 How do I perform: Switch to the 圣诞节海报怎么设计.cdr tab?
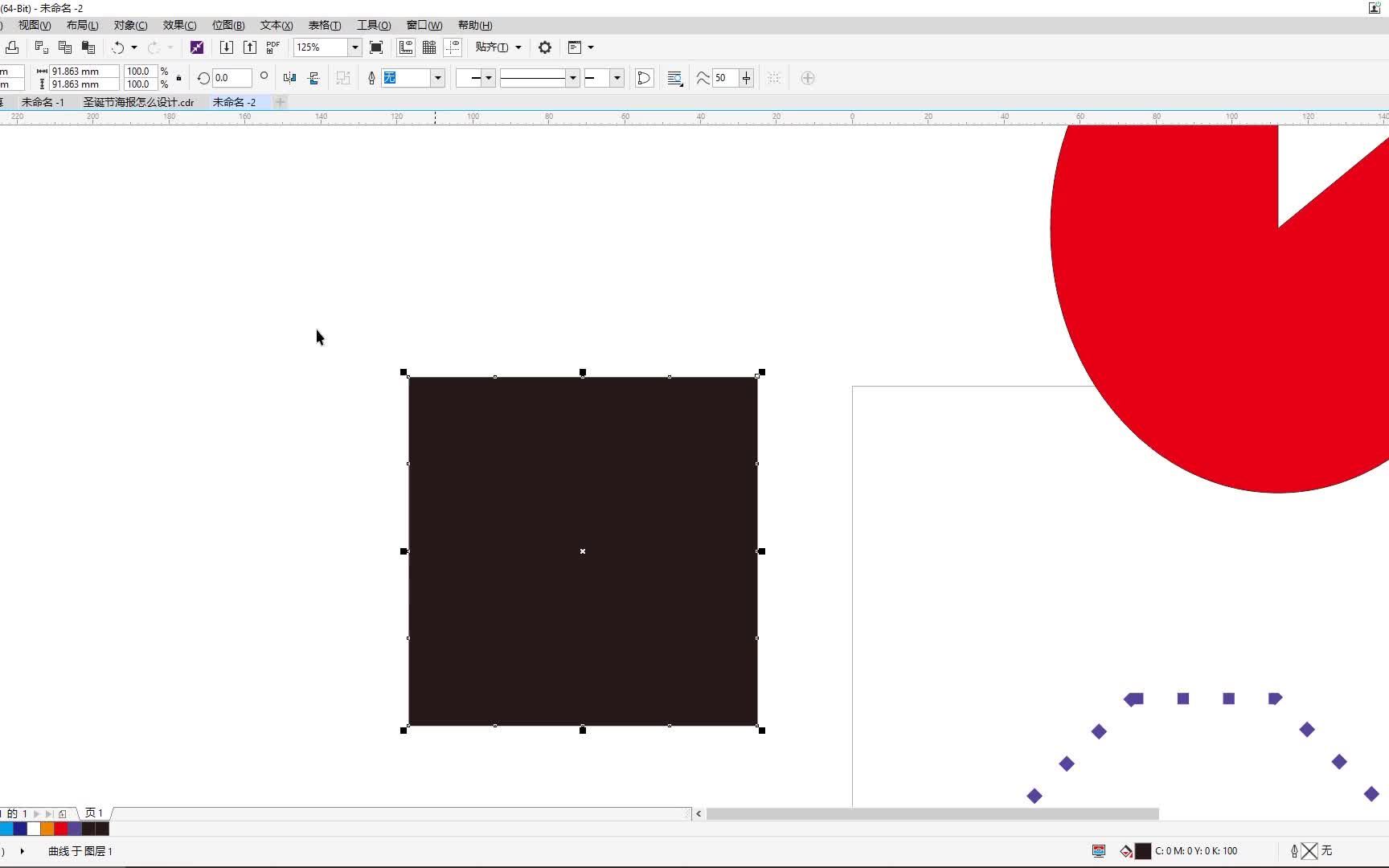coord(138,102)
